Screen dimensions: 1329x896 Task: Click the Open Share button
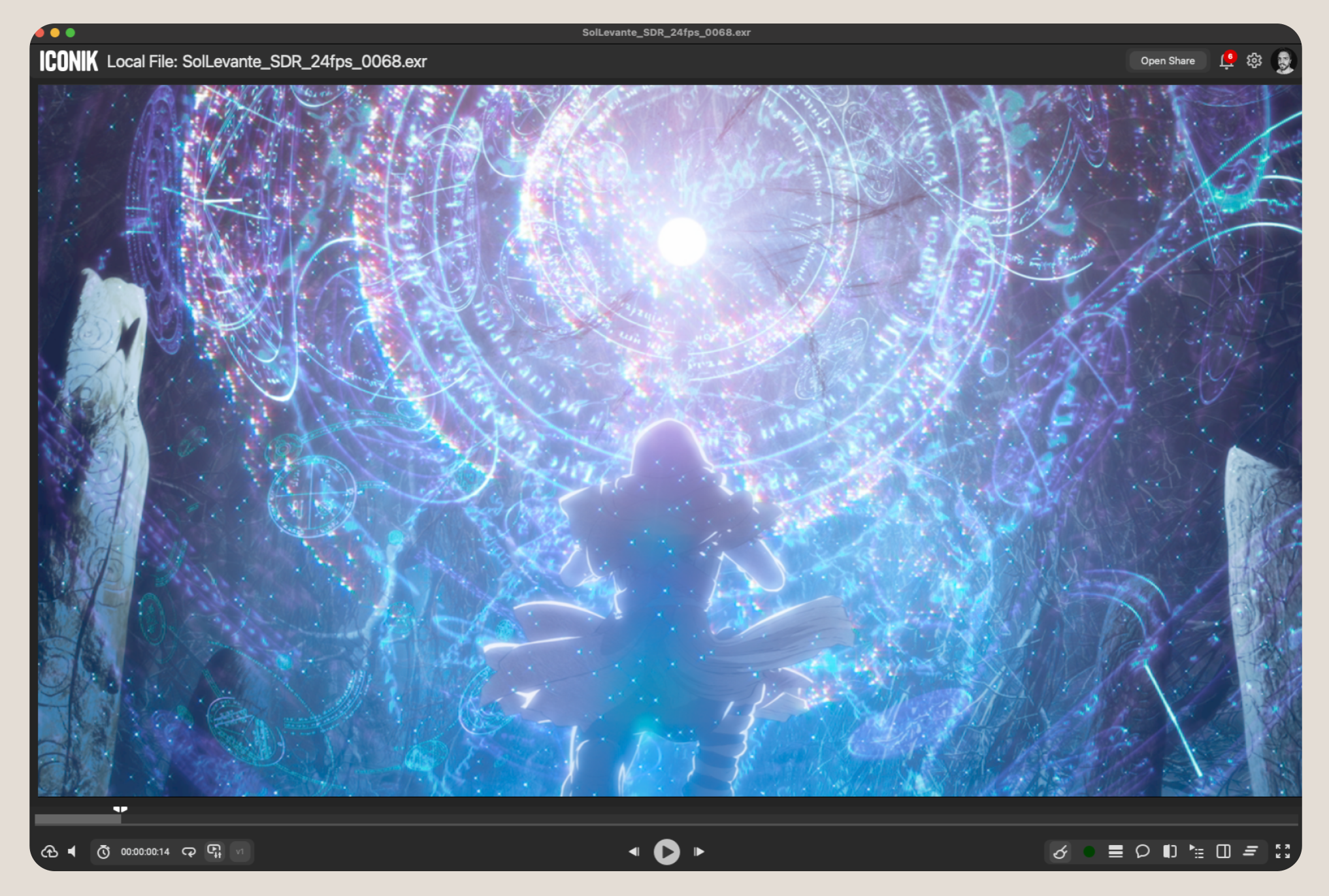(1168, 61)
